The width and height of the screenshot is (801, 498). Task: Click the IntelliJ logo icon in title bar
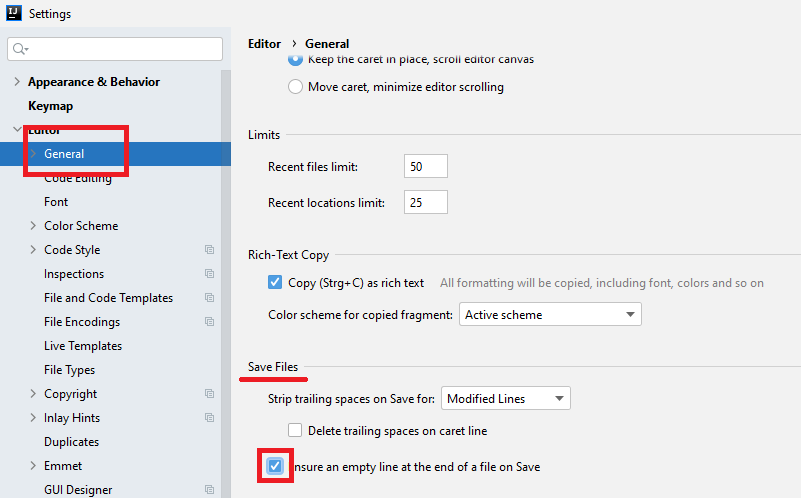click(13, 14)
